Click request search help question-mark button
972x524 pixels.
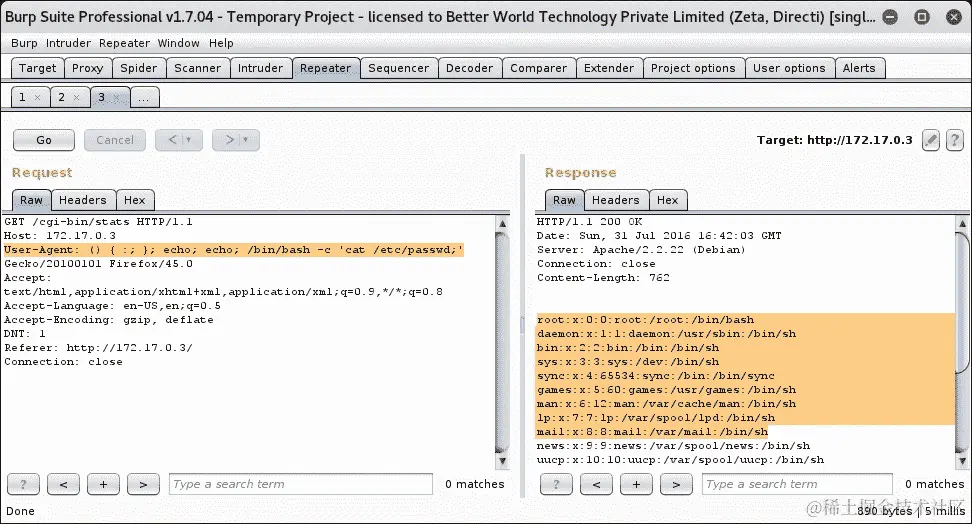point(23,484)
